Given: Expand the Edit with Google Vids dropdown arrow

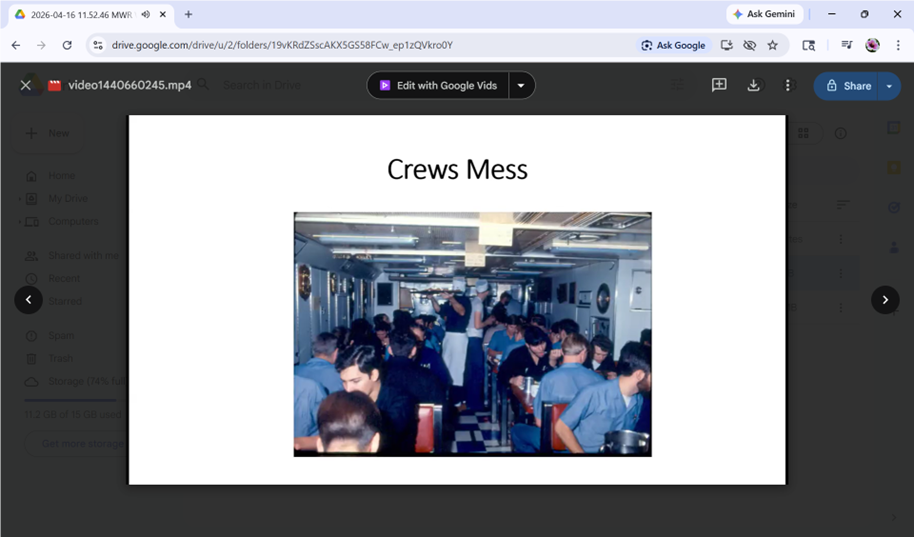Looking at the screenshot, I should click(x=521, y=85).
